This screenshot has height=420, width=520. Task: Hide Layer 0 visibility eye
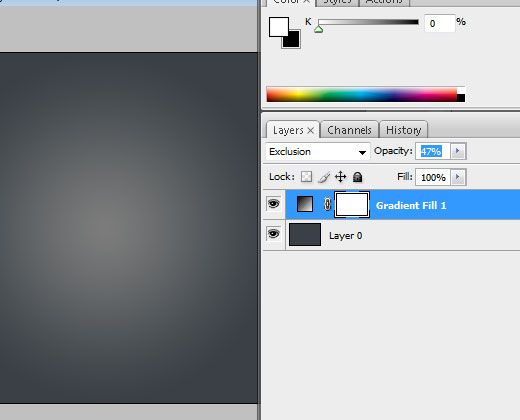point(274,234)
